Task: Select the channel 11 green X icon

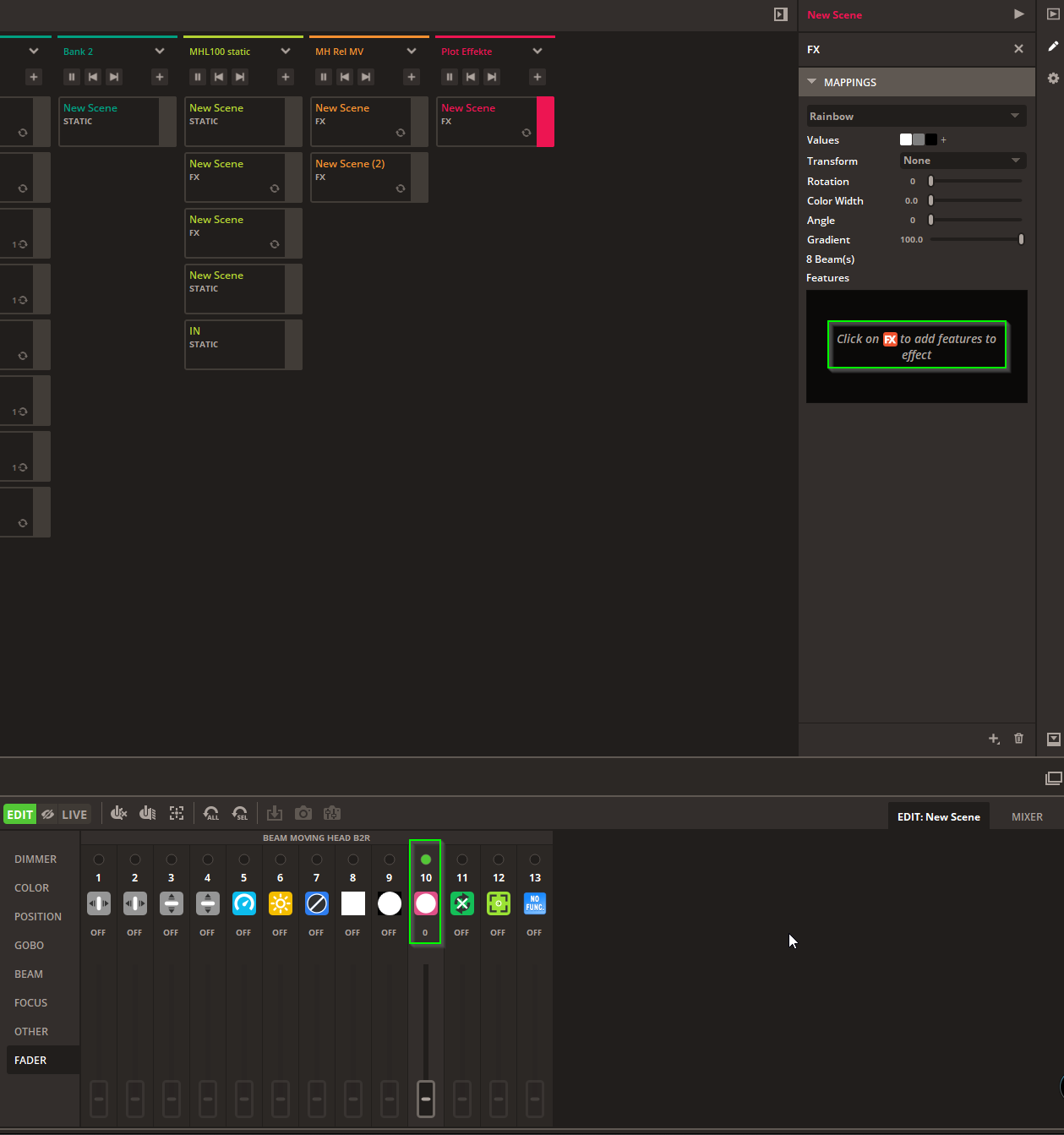Action: [462, 903]
